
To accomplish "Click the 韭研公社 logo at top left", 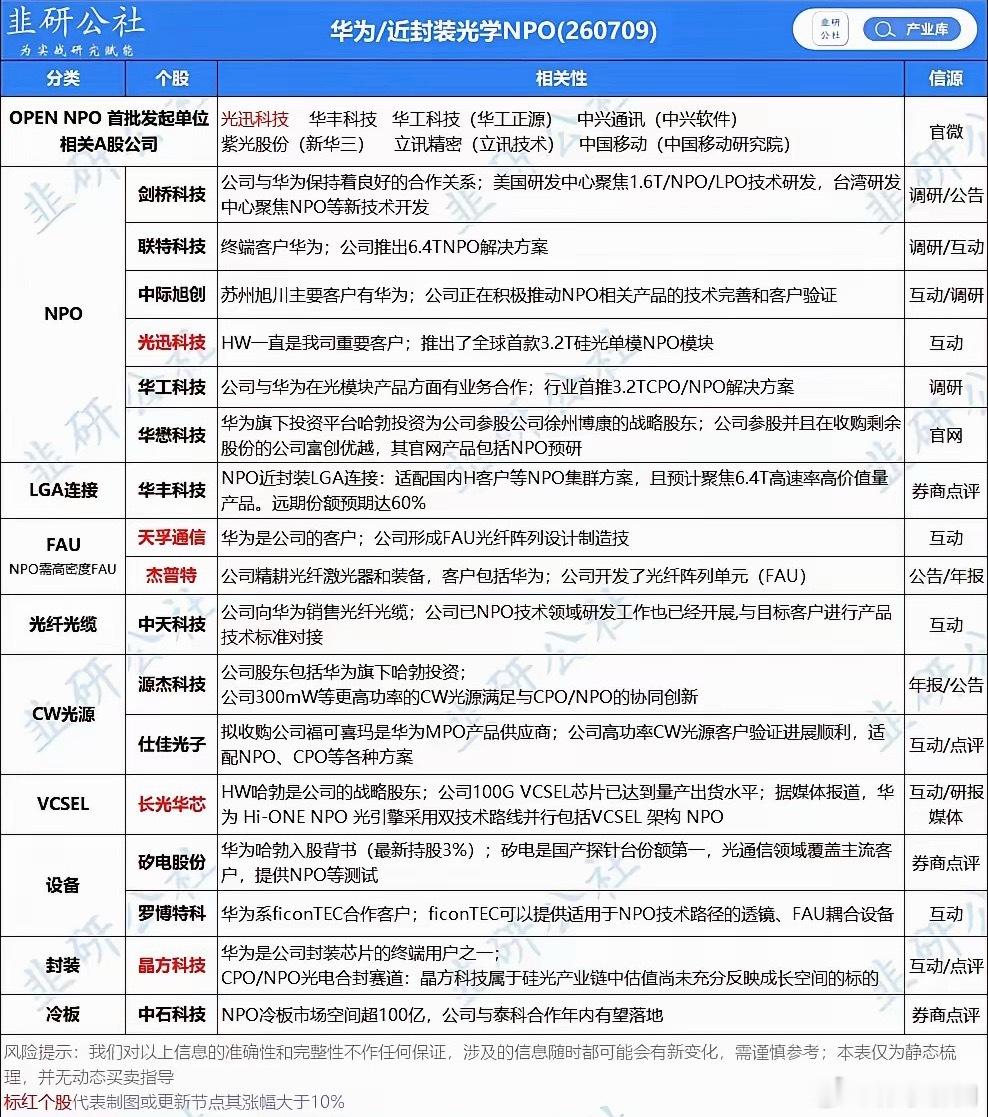I will coord(75,30).
